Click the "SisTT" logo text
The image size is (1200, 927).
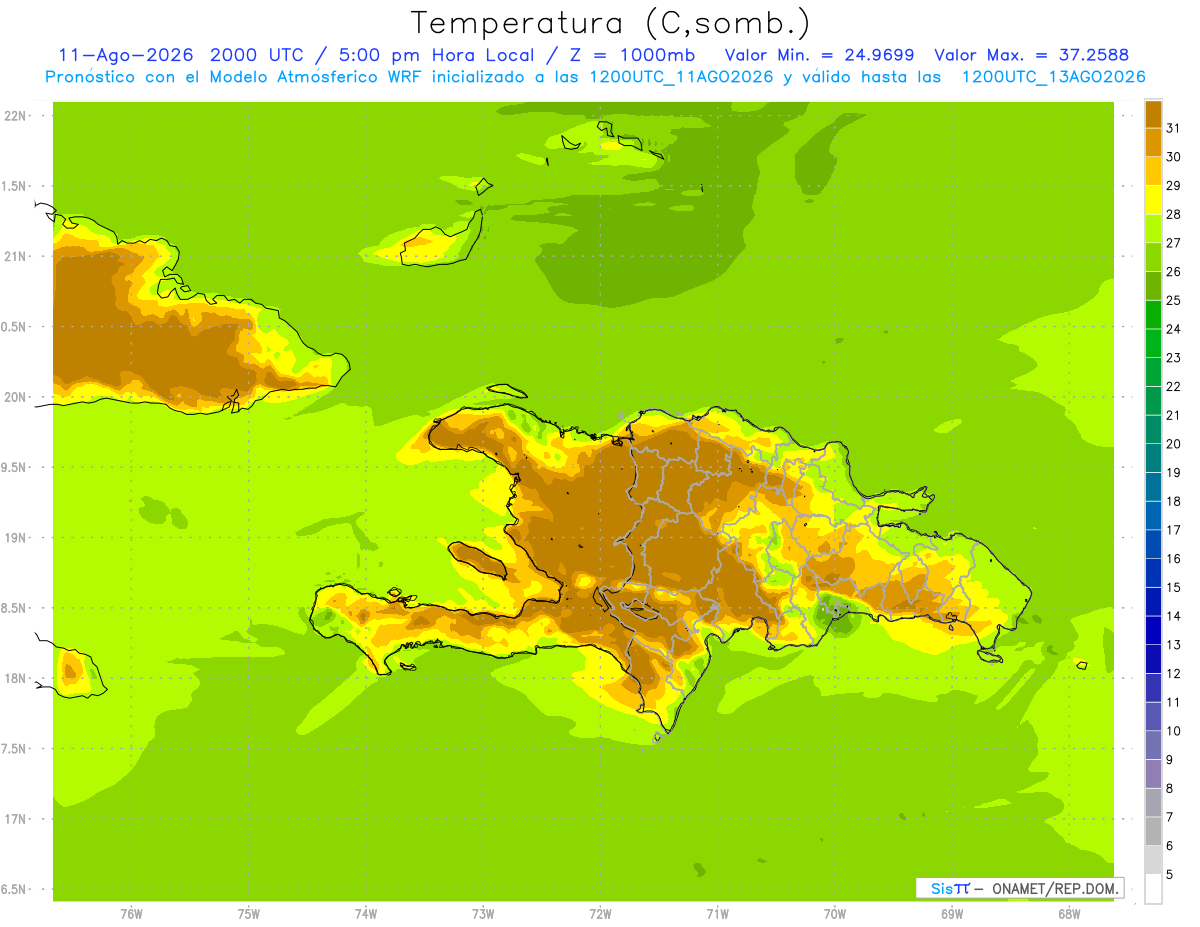coord(950,888)
